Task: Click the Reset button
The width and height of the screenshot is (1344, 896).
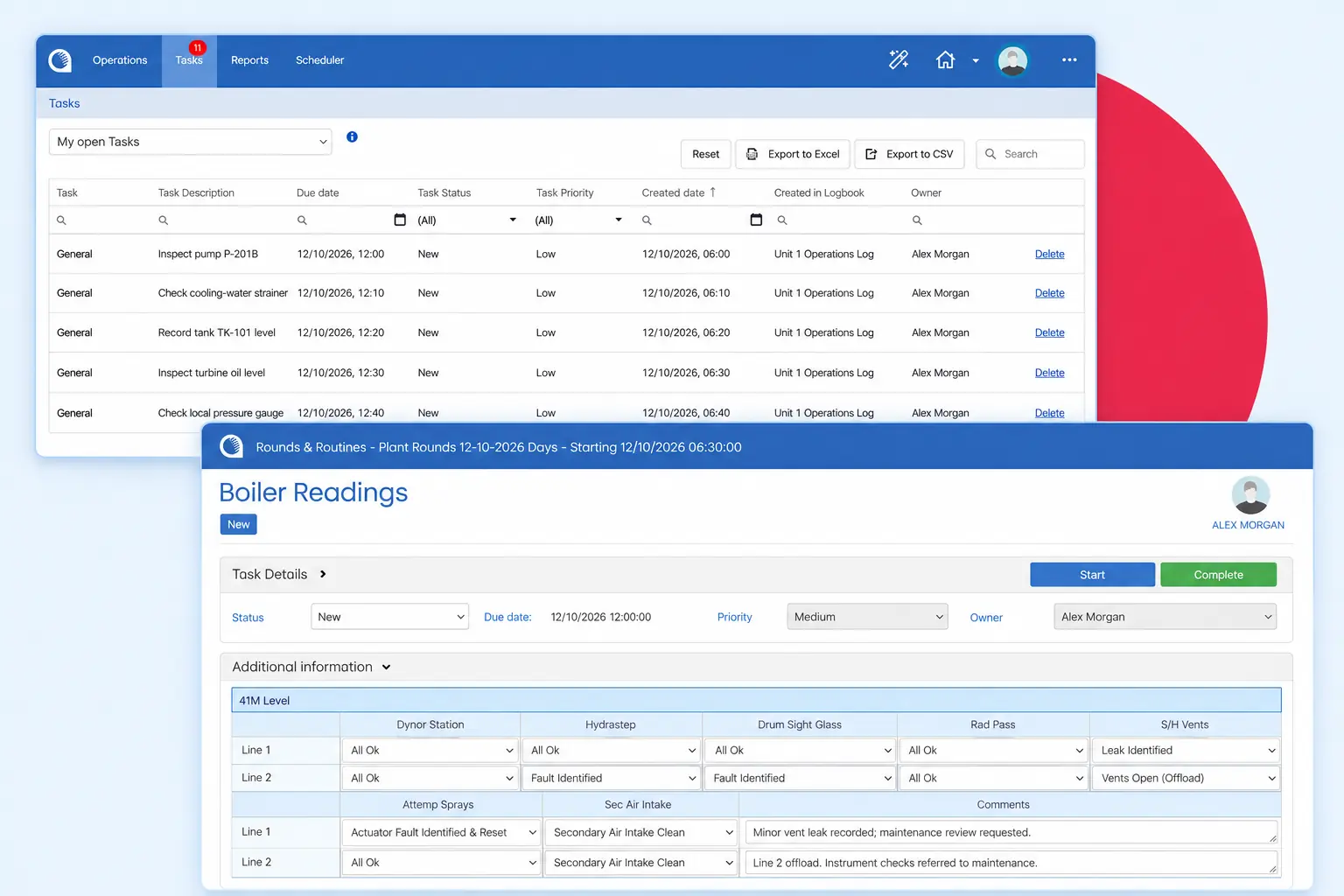Action: [x=705, y=154]
